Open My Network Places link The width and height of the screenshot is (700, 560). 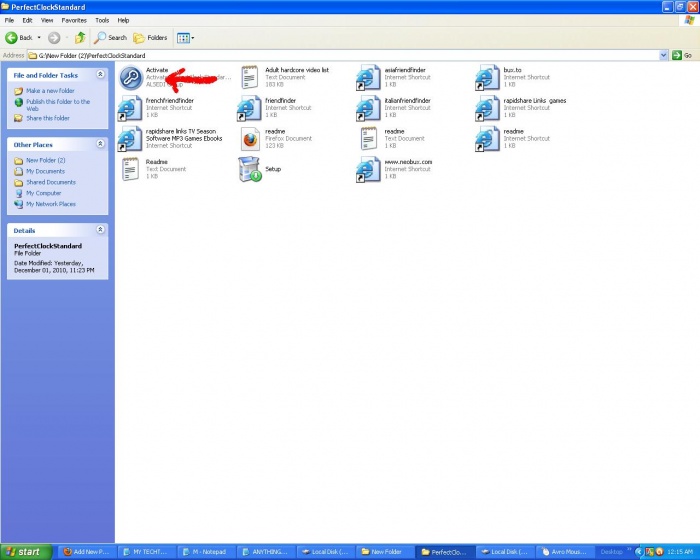tap(51, 204)
